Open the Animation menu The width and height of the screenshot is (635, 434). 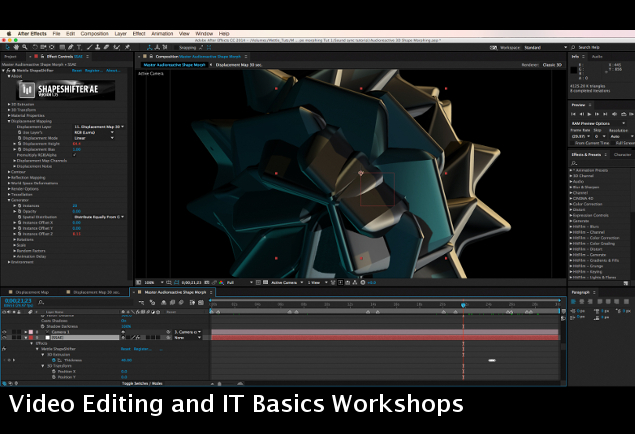click(x=160, y=33)
